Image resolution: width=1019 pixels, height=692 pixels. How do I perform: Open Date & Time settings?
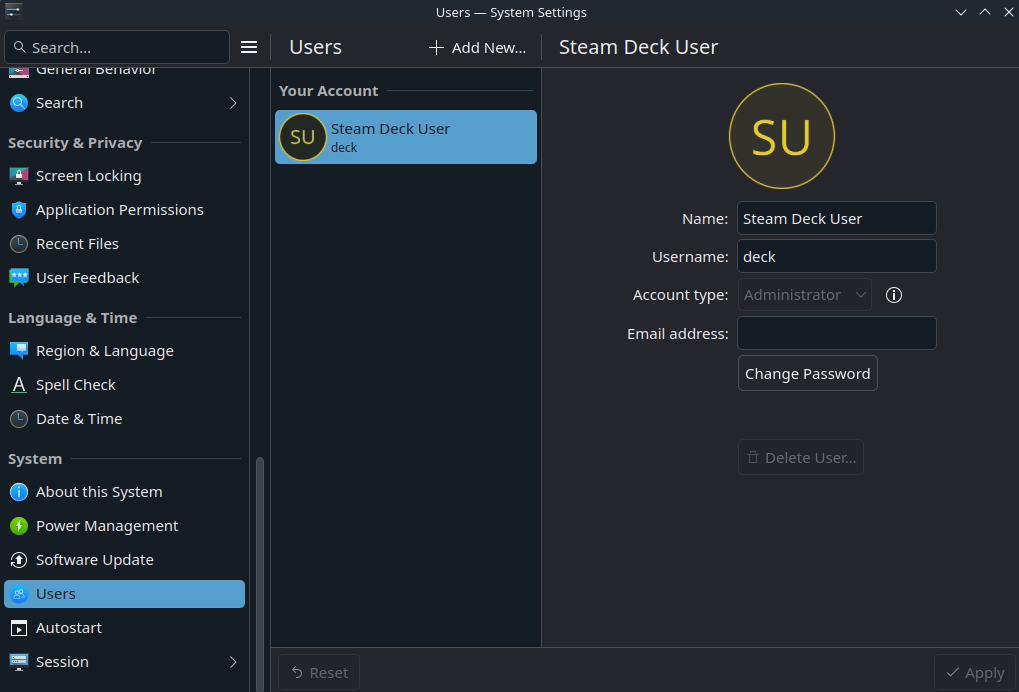(124, 419)
